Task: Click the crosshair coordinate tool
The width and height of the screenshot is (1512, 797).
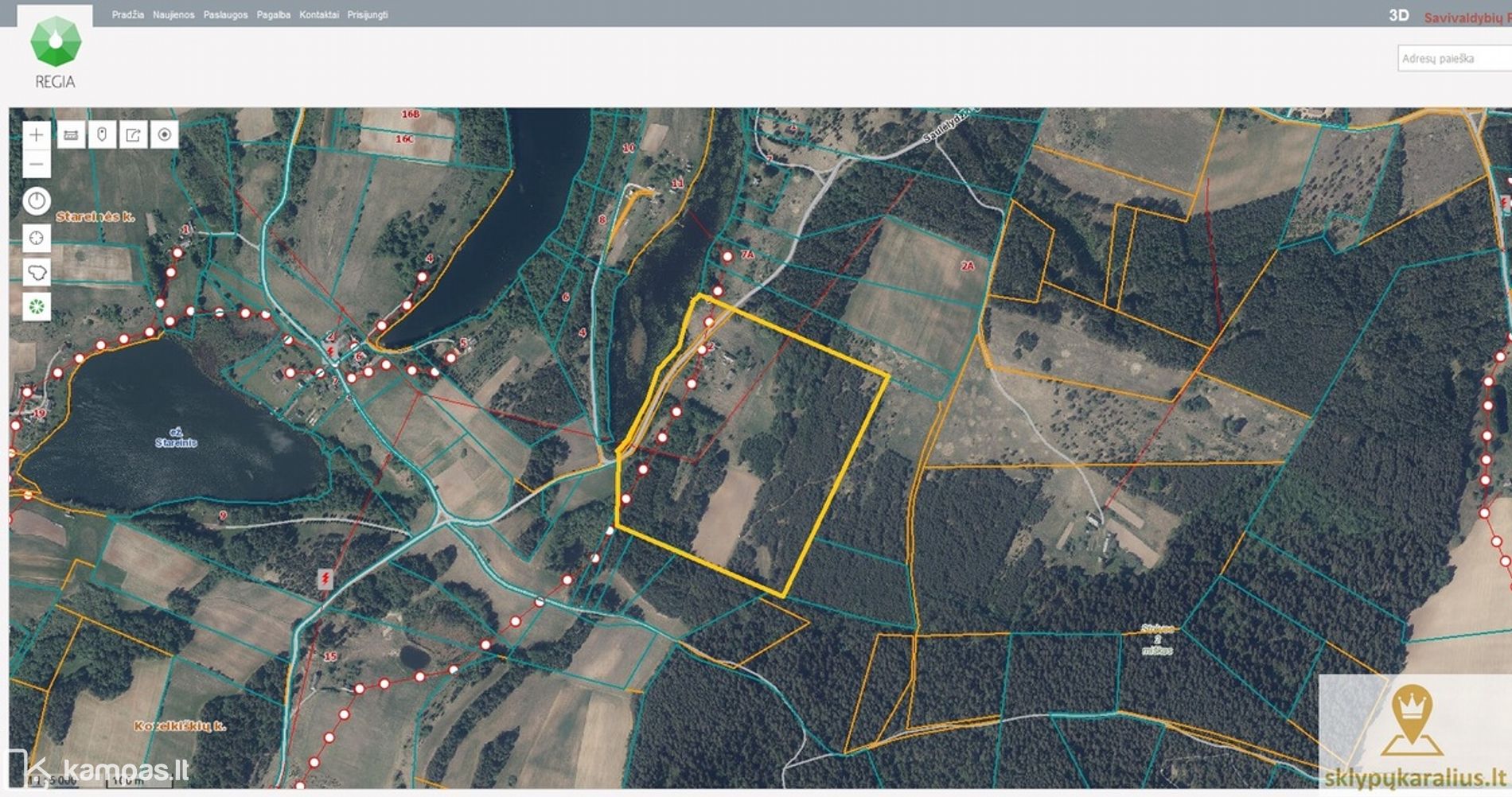Action: pyautogui.click(x=37, y=238)
